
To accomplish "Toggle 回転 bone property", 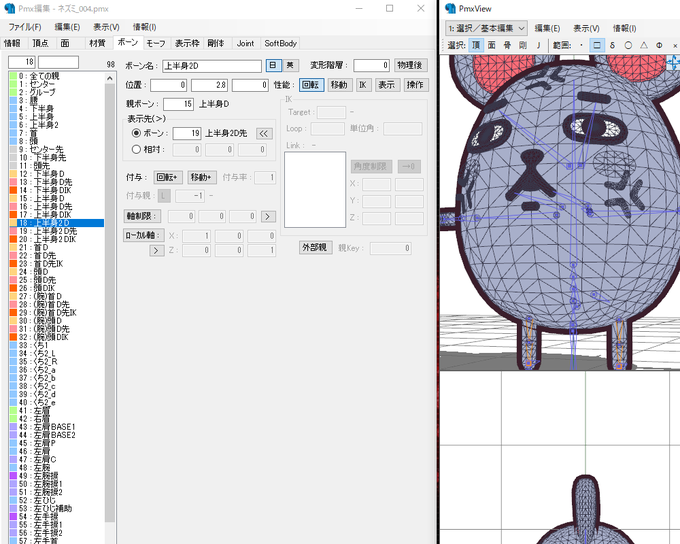I will (x=311, y=85).
